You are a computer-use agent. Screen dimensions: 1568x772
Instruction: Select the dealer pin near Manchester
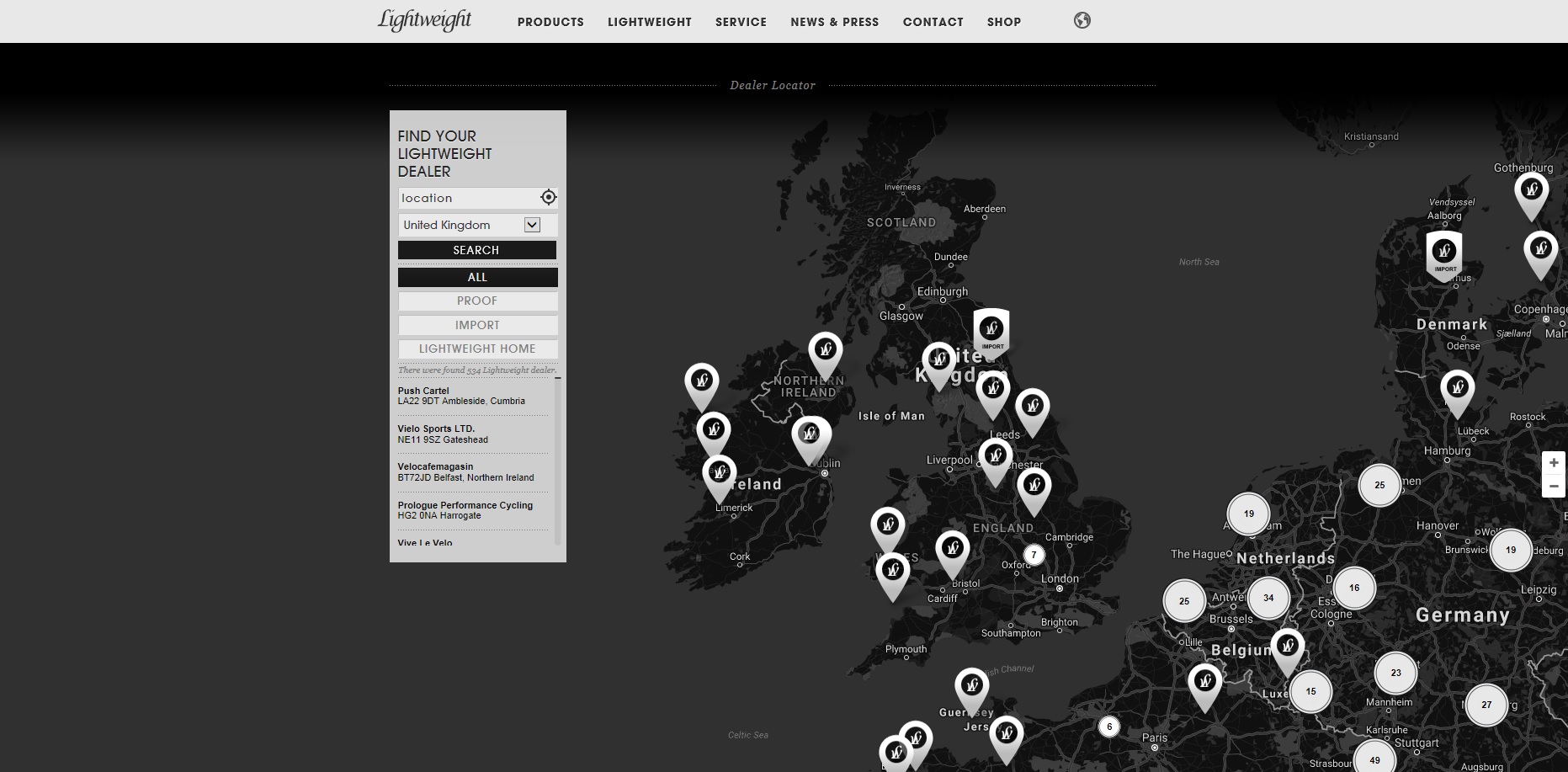tap(995, 462)
